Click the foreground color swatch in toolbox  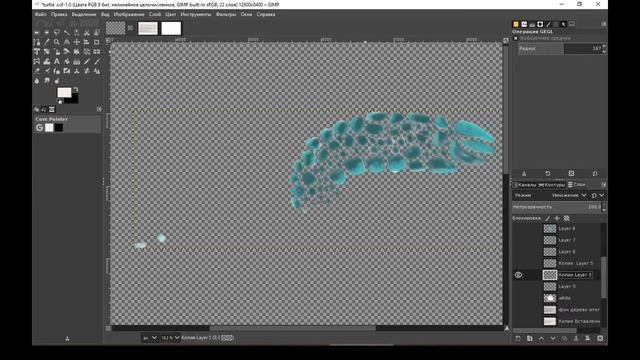(x=64, y=92)
